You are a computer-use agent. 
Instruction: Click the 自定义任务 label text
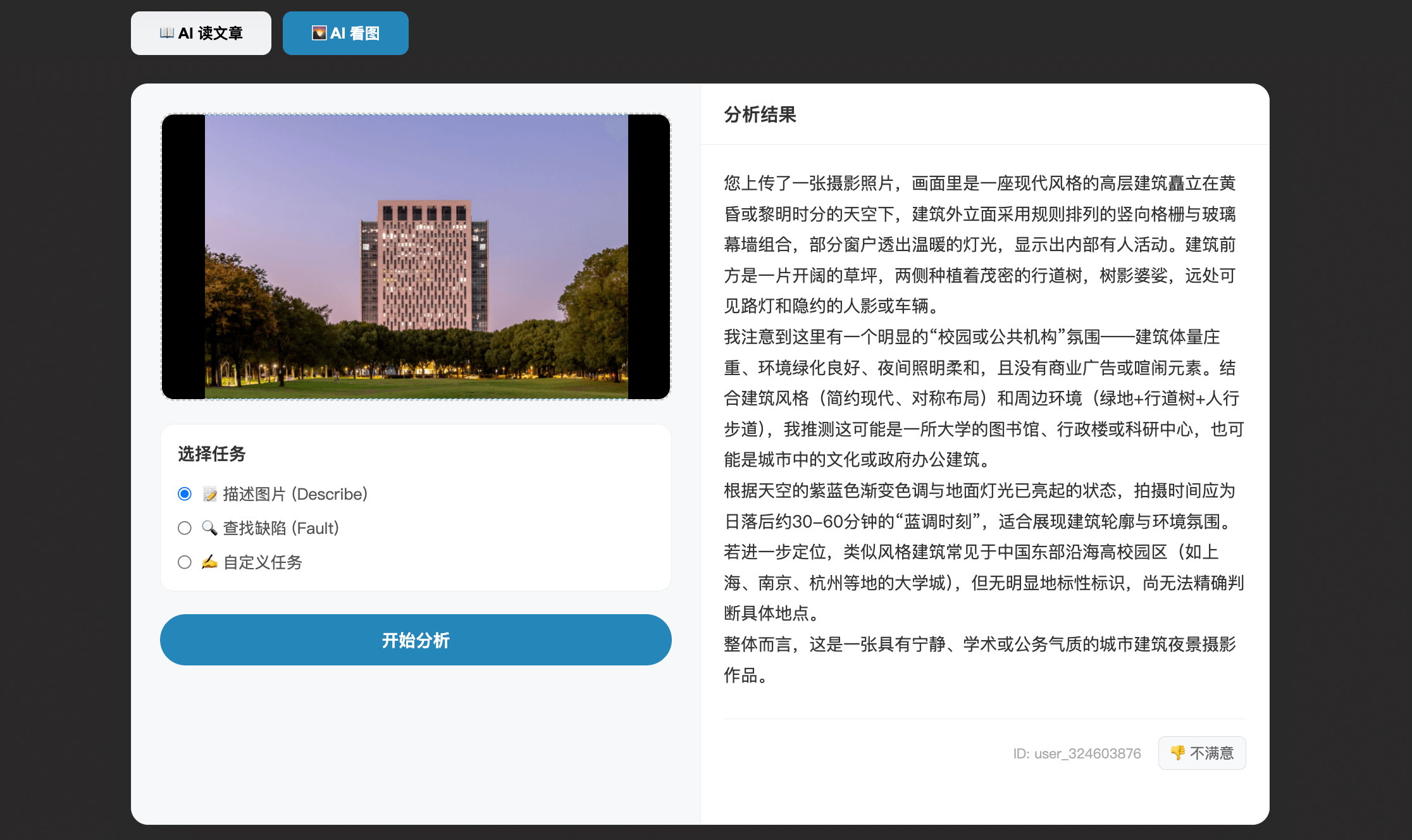[x=263, y=562]
